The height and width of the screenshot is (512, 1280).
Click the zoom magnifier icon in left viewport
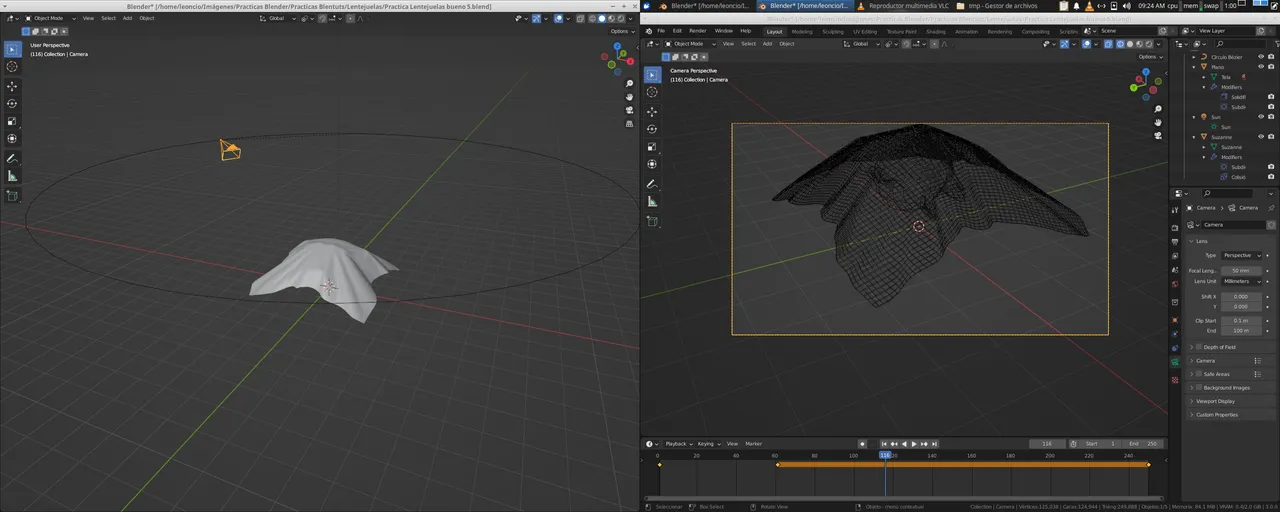point(629,86)
